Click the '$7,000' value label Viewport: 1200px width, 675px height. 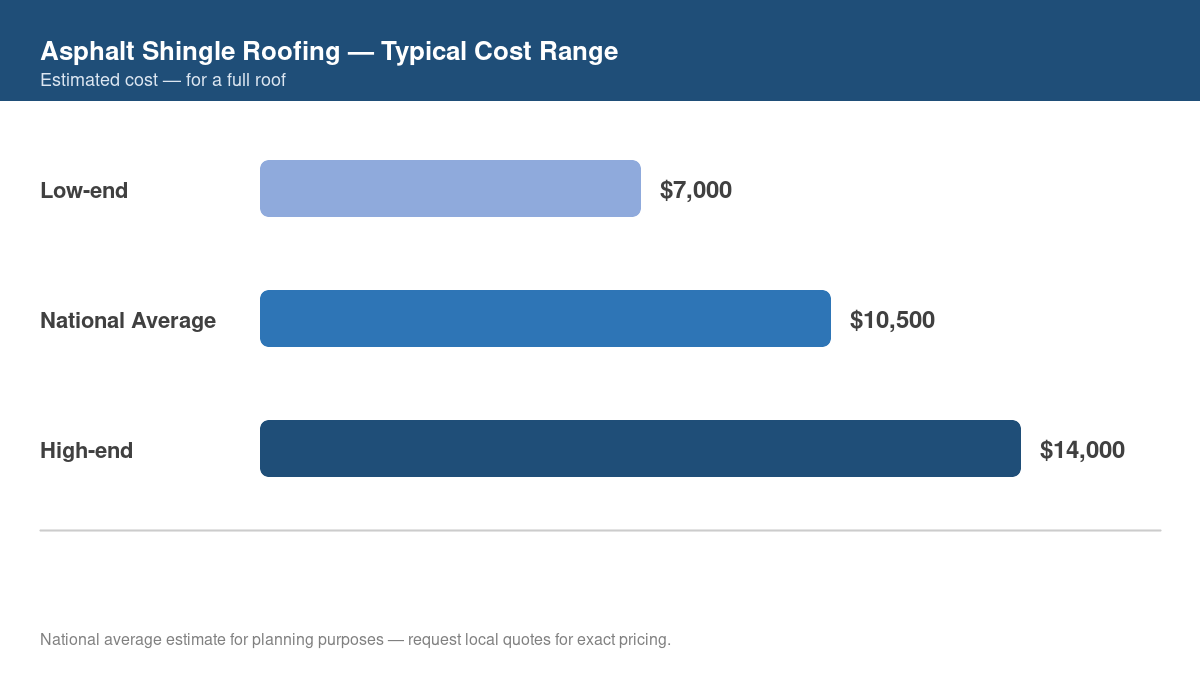tap(696, 190)
